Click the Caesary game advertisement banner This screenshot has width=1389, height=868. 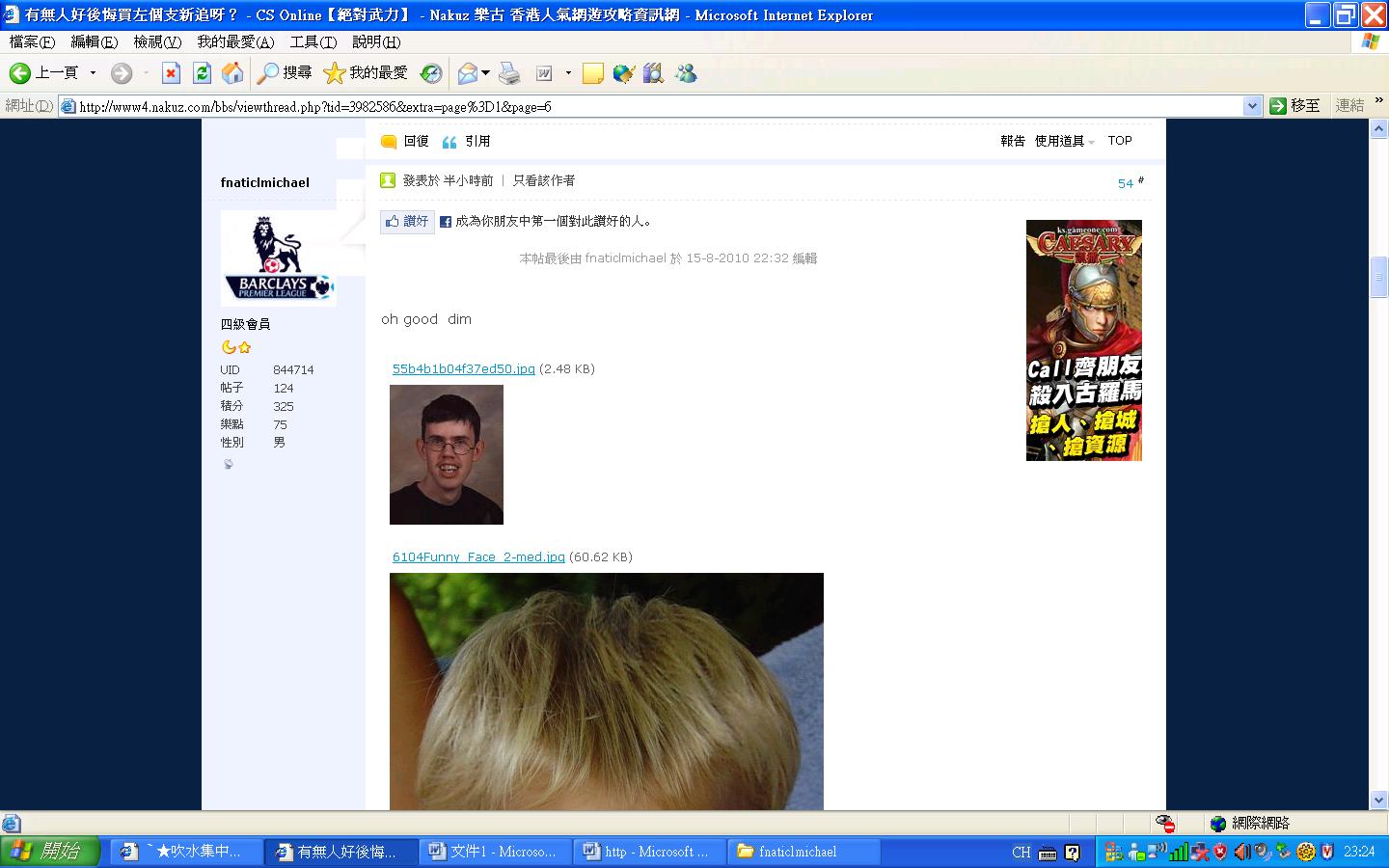click(1083, 339)
